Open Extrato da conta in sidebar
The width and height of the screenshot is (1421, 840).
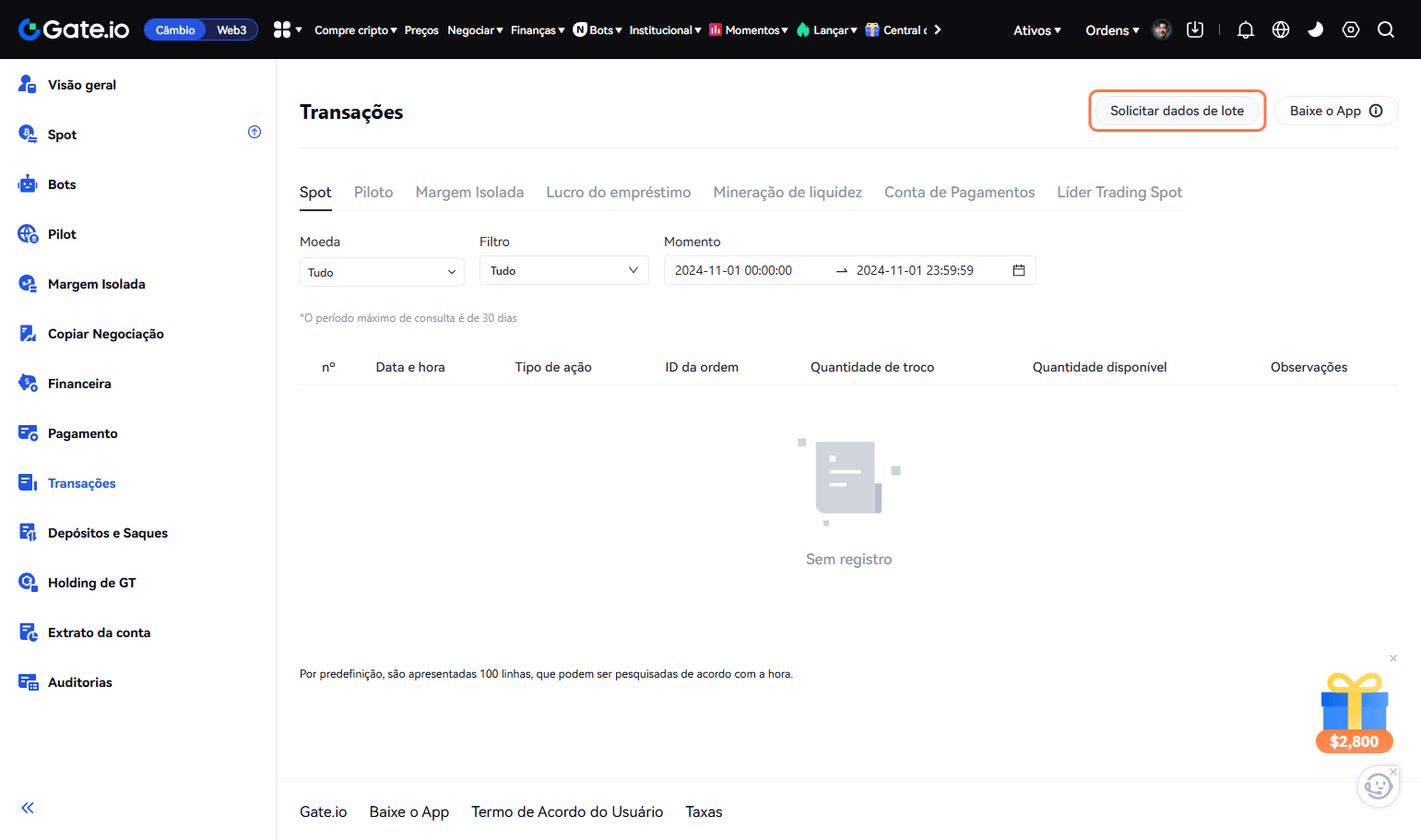(99, 633)
